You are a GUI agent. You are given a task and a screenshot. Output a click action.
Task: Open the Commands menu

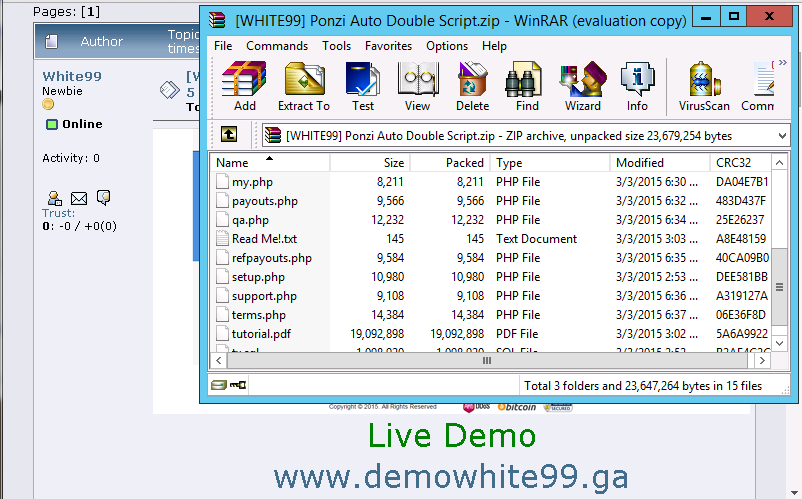(277, 46)
